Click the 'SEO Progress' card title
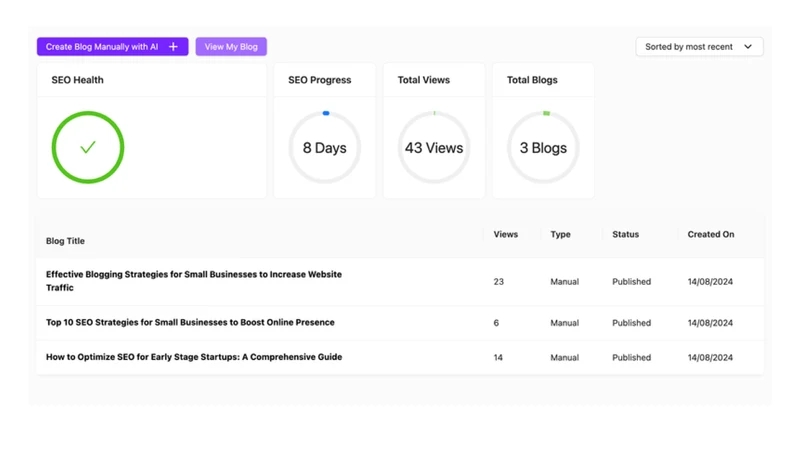 tap(319, 80)
